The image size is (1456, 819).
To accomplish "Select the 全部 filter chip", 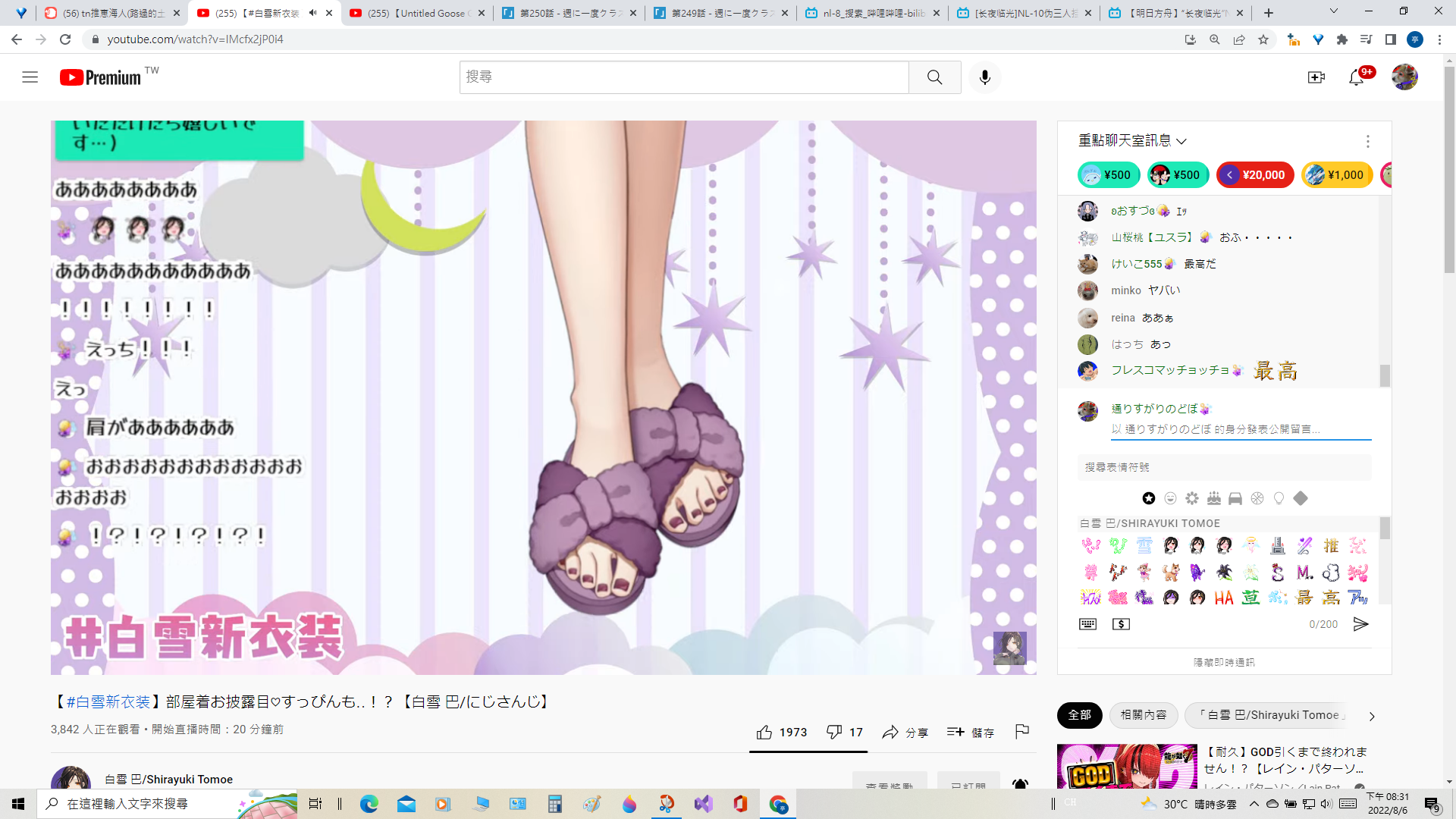I will pos(1079,715).
